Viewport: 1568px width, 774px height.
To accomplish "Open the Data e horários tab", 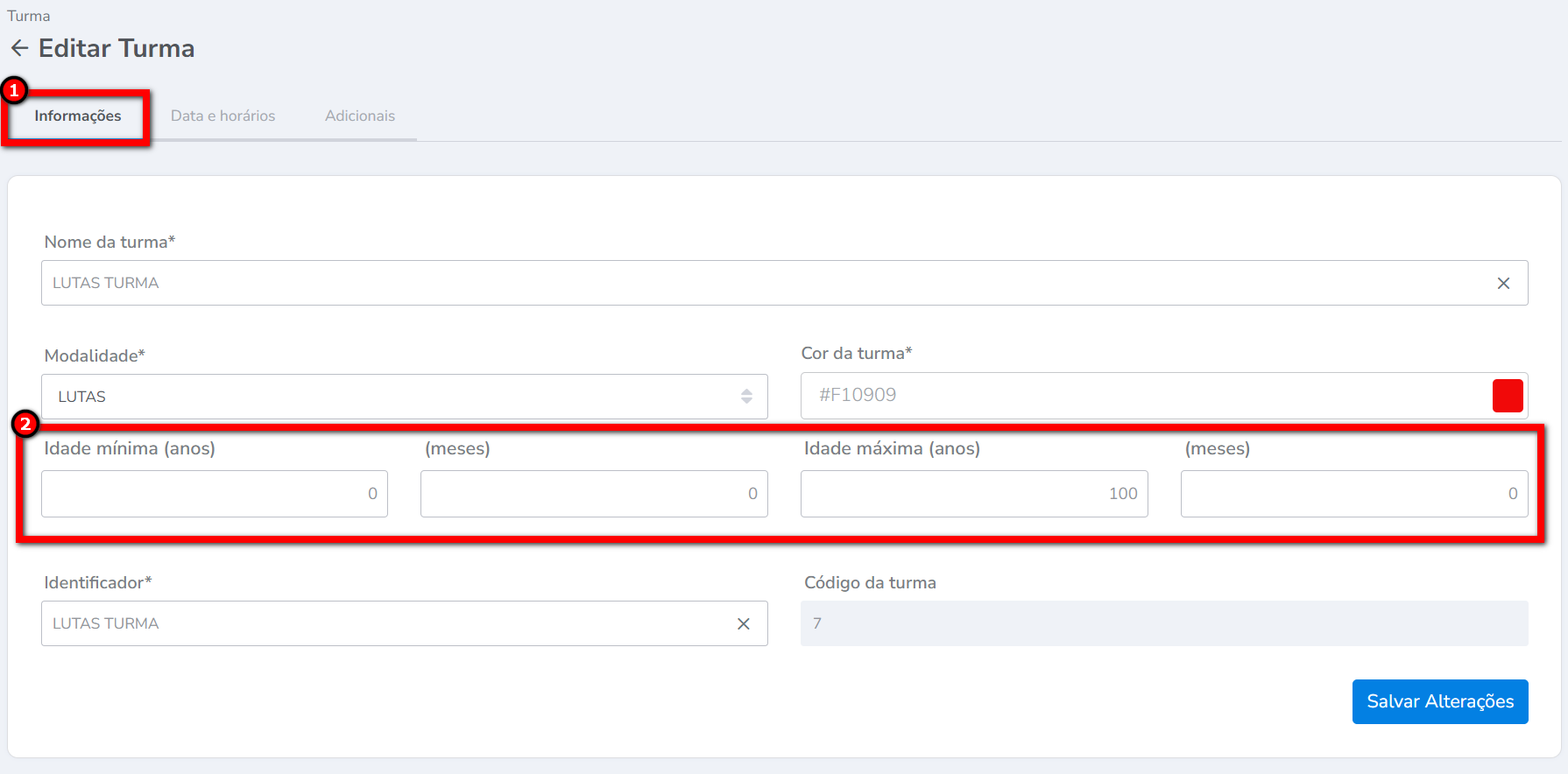I will coord(222,116).
